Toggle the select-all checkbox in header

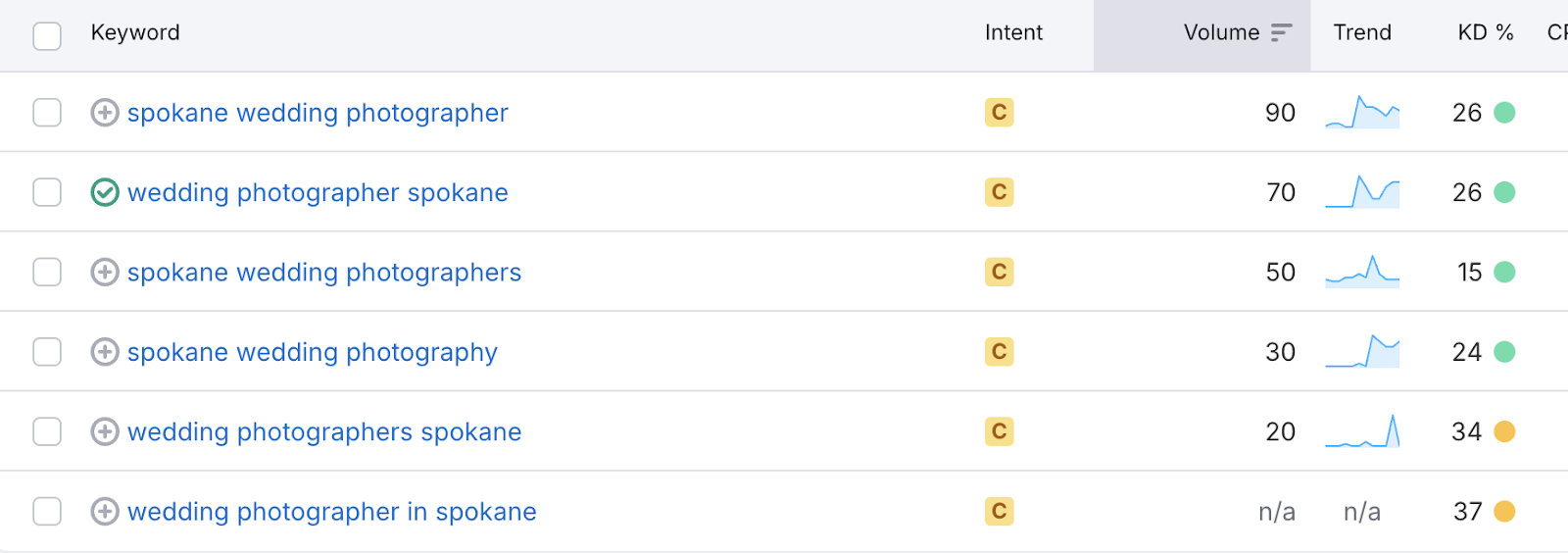click(x=47, y=35)
